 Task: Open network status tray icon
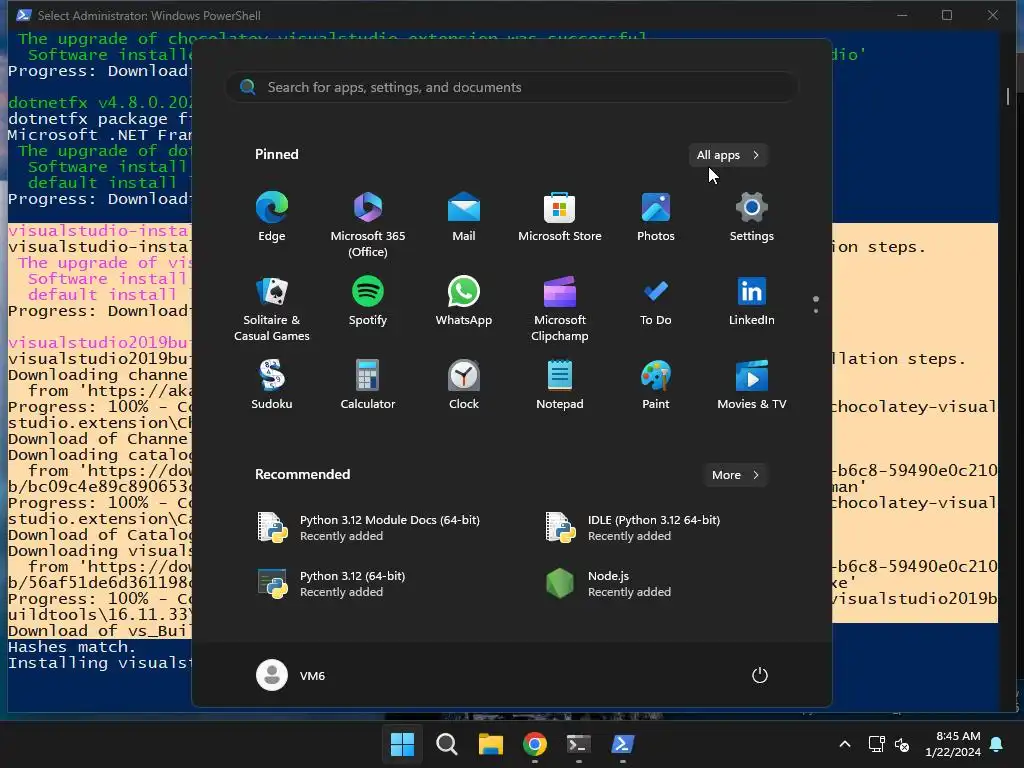point(876,744)
